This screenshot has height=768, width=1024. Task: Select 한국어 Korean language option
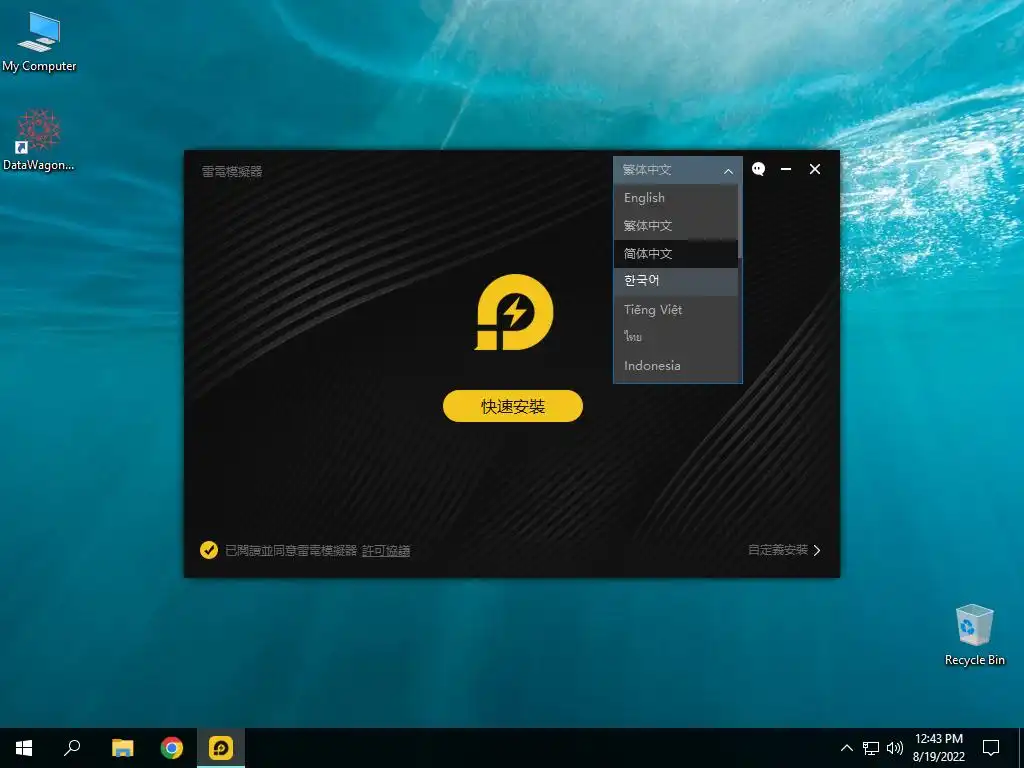(676, 281)
